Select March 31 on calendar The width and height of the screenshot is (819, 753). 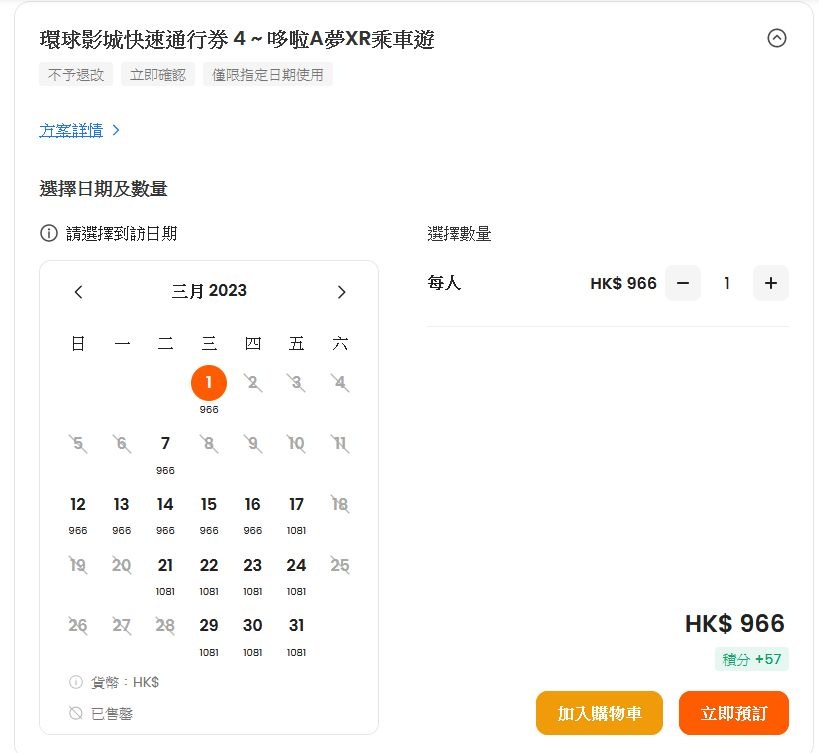[296, 625]
